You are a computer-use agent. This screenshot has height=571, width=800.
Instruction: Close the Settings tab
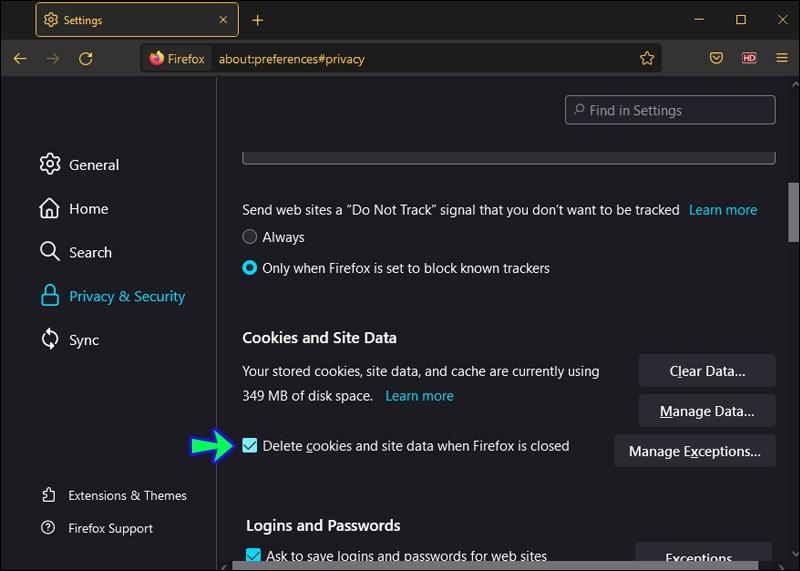coord(223,20)
